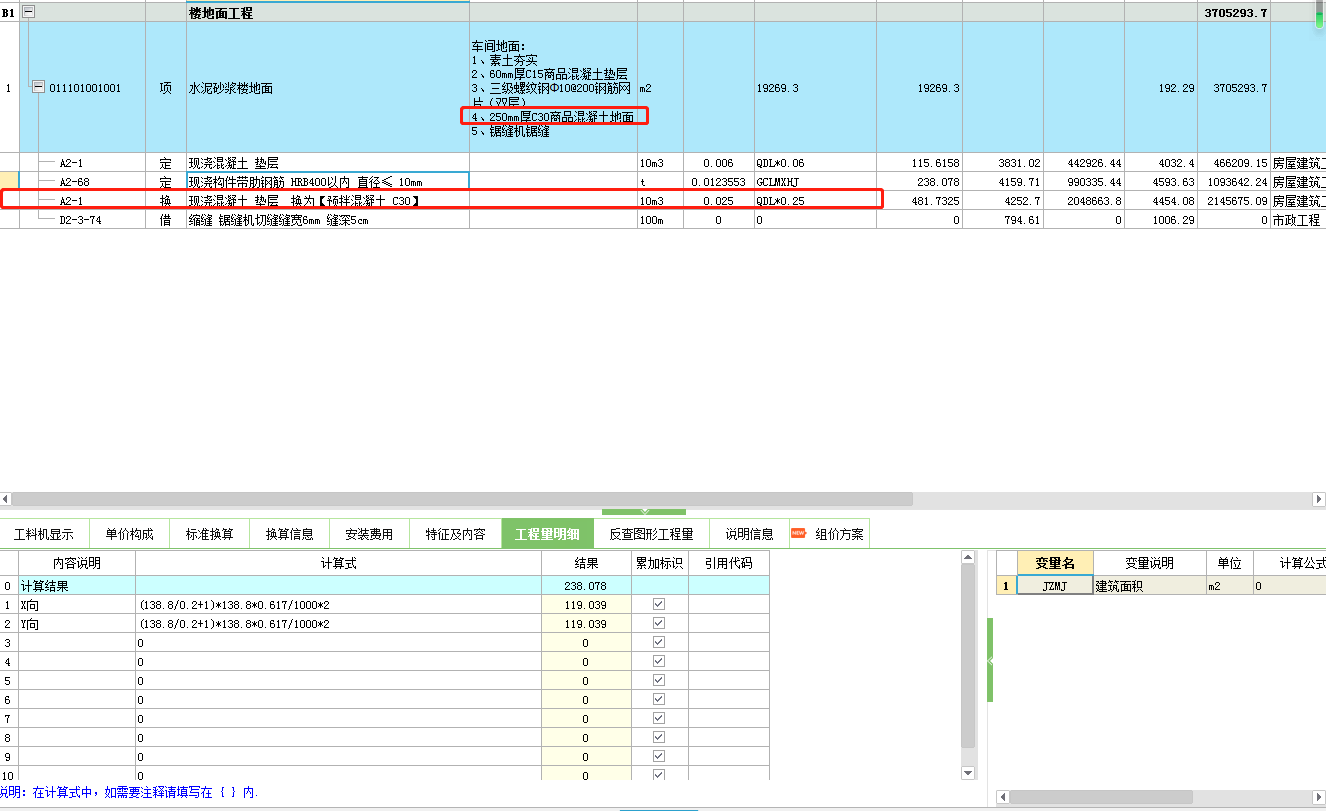Click the 水泥砂浆楼地面 name cell

pyautogui.click(x=328, y=88)
